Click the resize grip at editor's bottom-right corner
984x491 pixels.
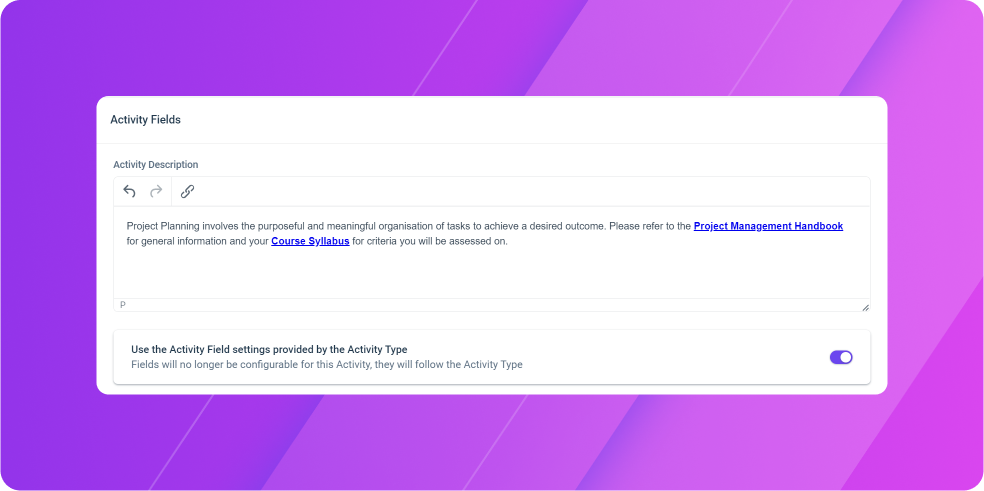coord(865,307)
